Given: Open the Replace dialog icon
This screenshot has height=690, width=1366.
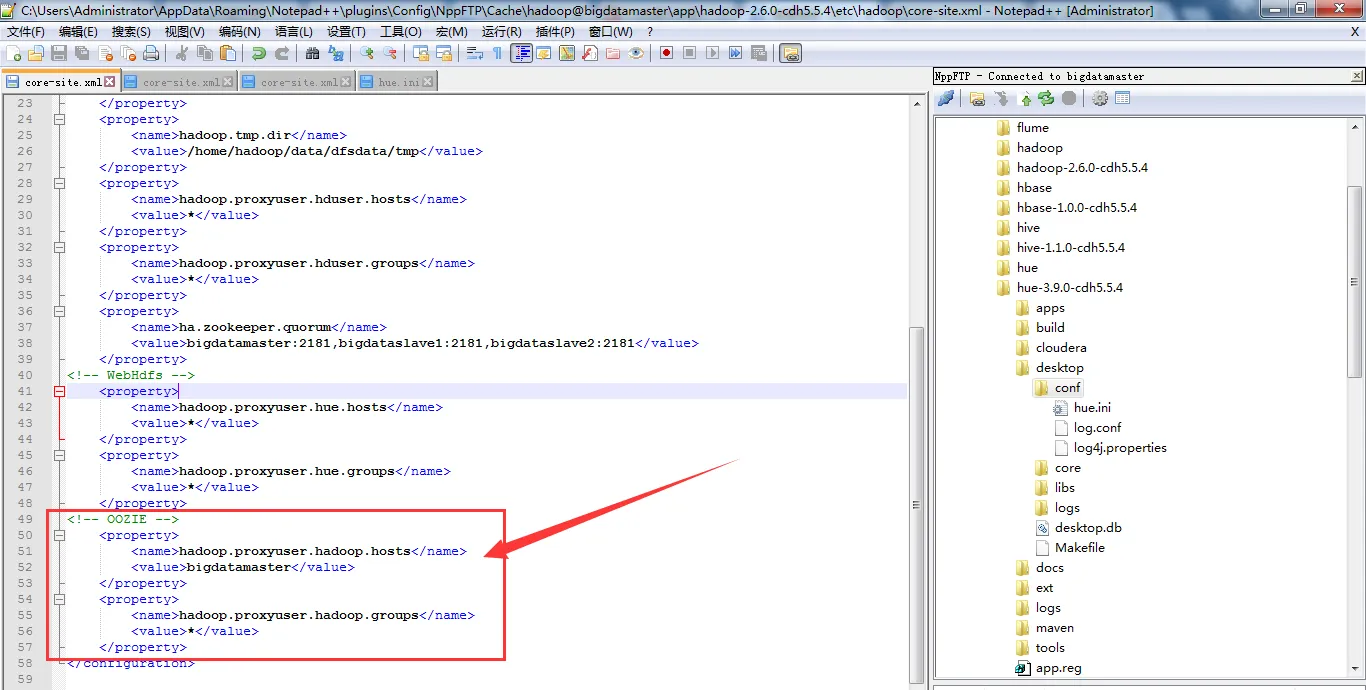Looking at the screenshot, I should [x=336, y=53].
